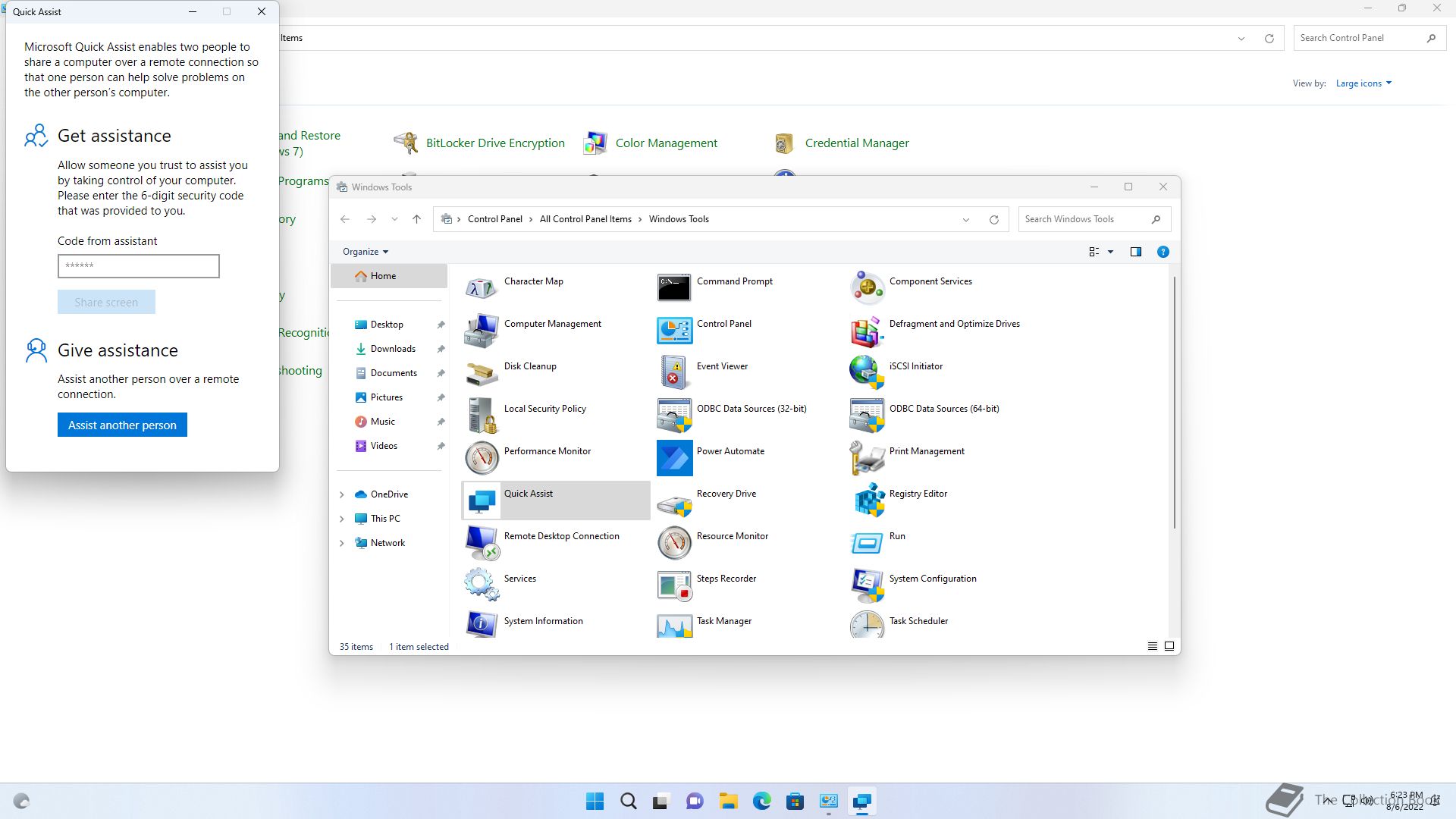The image size is (1456, 819).
Task: Open Control Panel address bar history dropdown
Action: tap(1241, 38)
